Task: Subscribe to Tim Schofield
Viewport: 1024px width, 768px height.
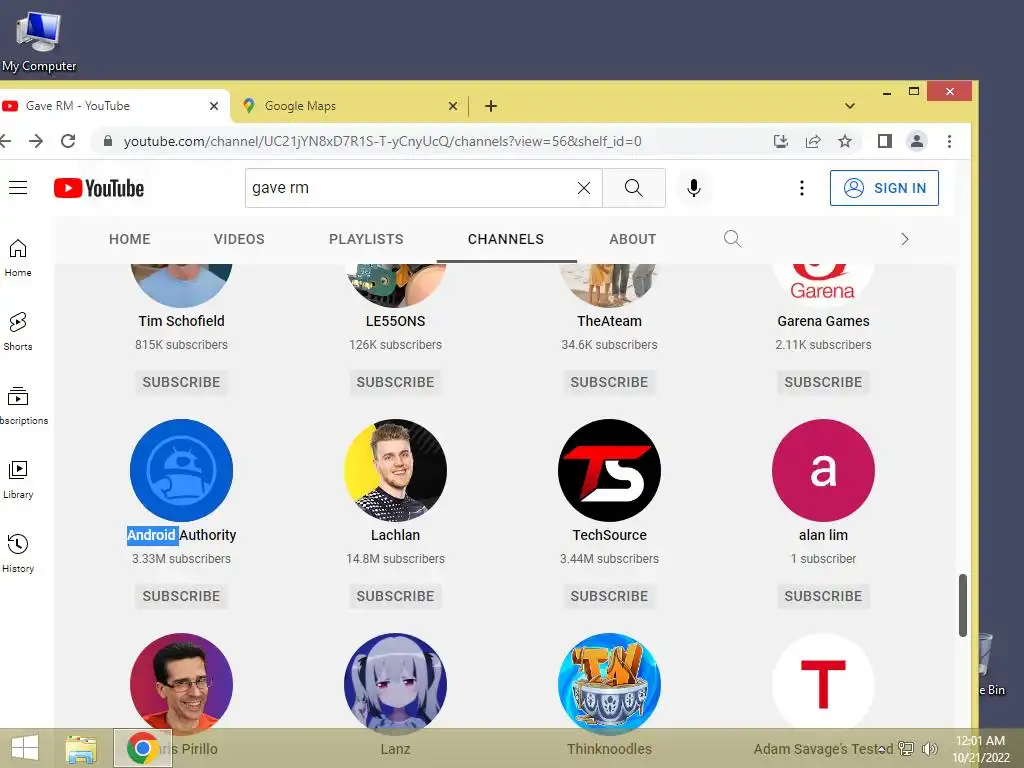Action: click(181, 382)
